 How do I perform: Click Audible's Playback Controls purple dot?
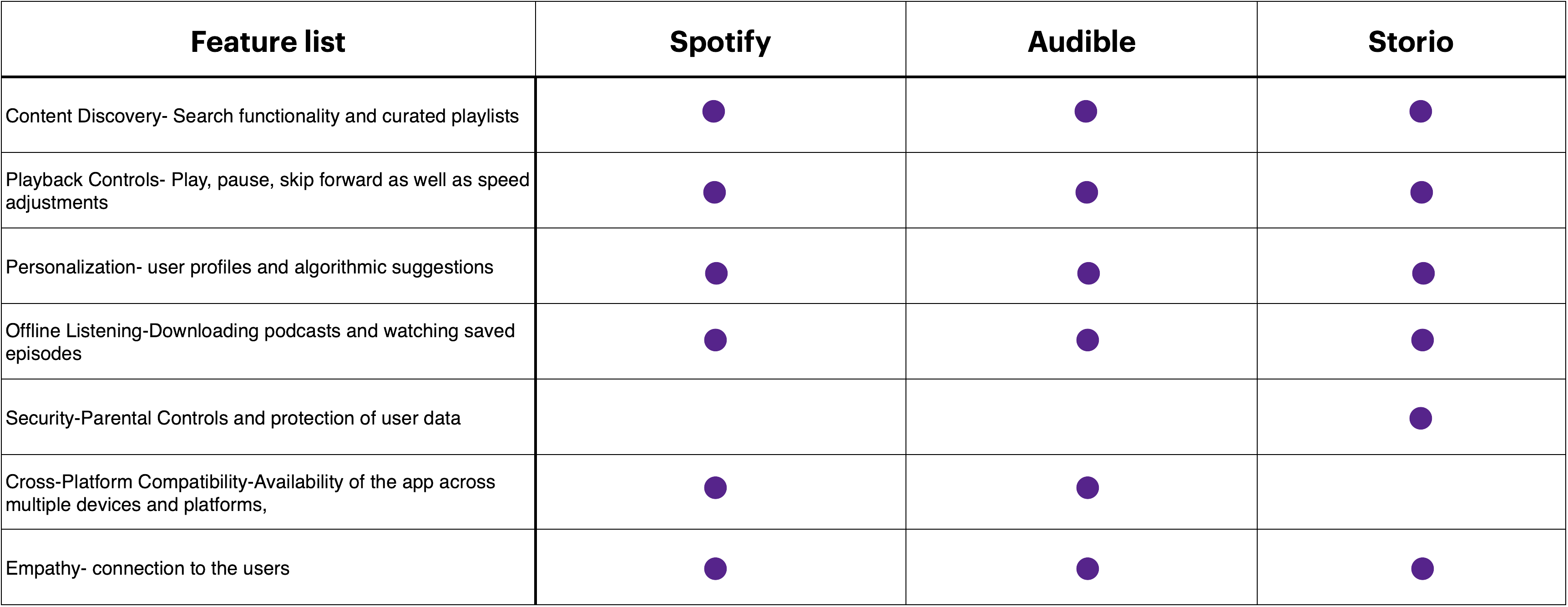[x=1087, y=192]
